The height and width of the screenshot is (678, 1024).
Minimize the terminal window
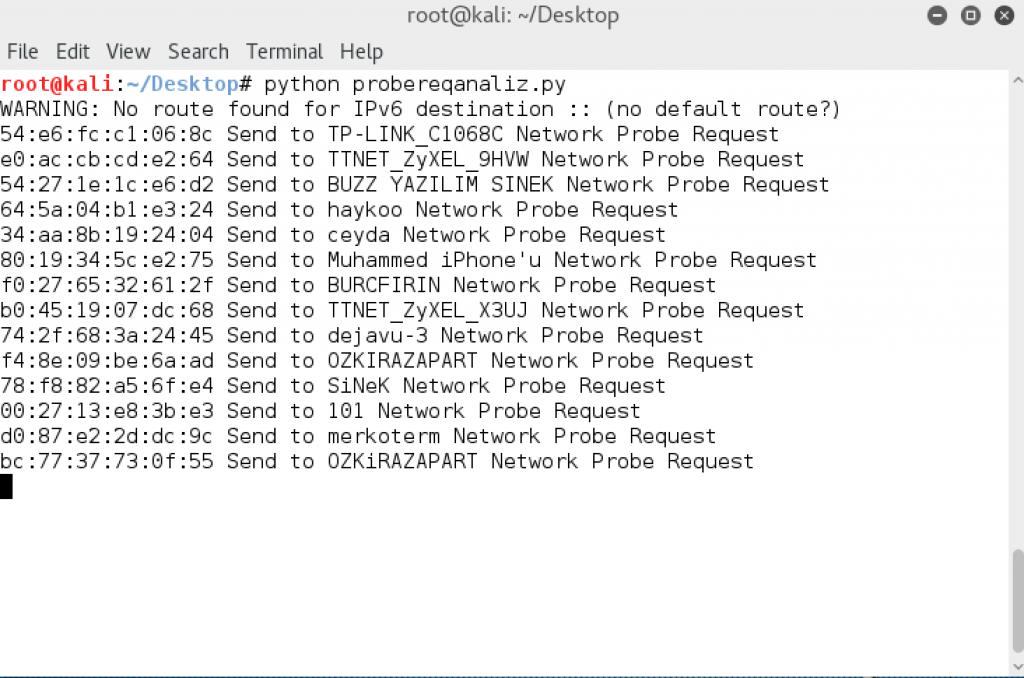coord(937,16)
